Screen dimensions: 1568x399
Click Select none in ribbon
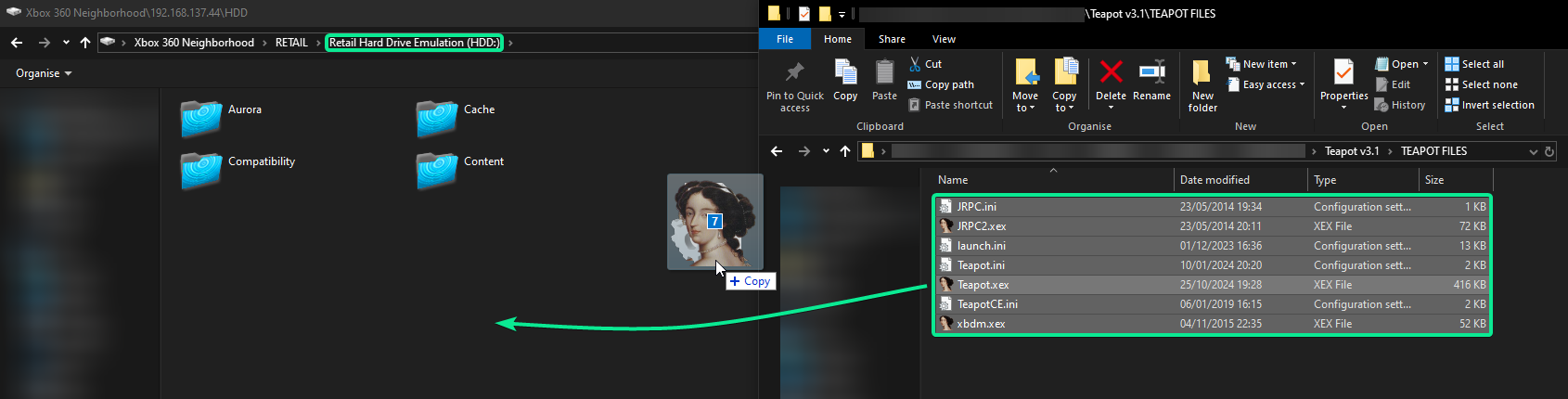click(1481, 84)
